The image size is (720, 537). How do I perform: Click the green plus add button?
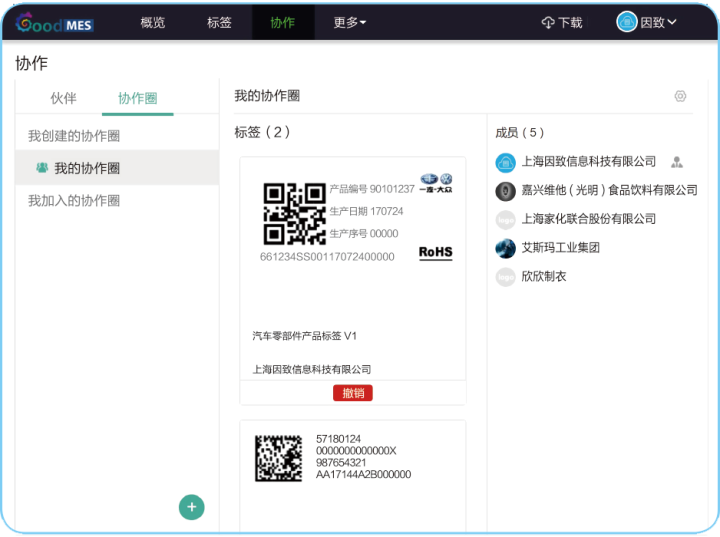pos(191,507)
